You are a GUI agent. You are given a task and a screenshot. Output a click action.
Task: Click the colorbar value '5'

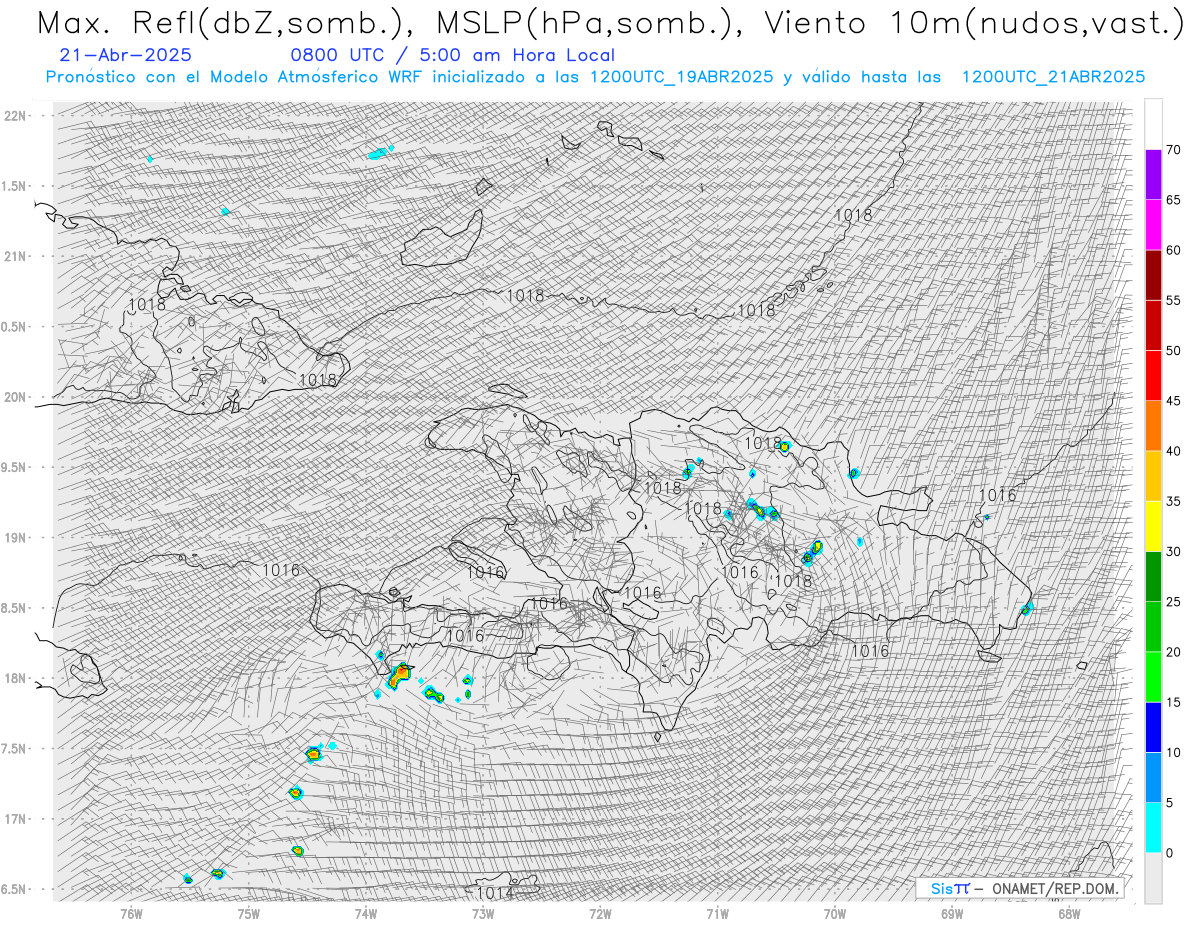click(x=1169, y=802)
